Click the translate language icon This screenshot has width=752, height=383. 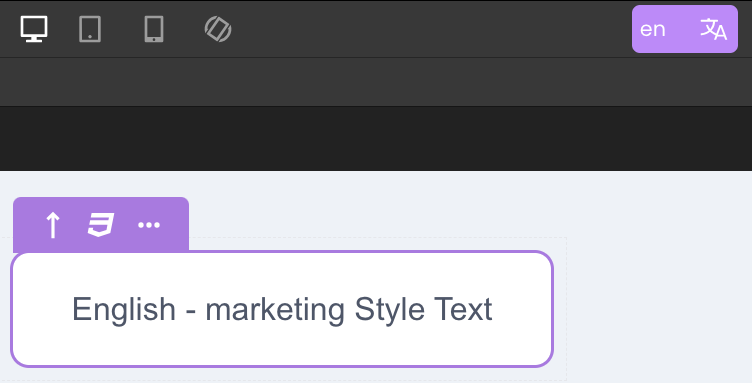pyautogui.click(x=714, y=29)
